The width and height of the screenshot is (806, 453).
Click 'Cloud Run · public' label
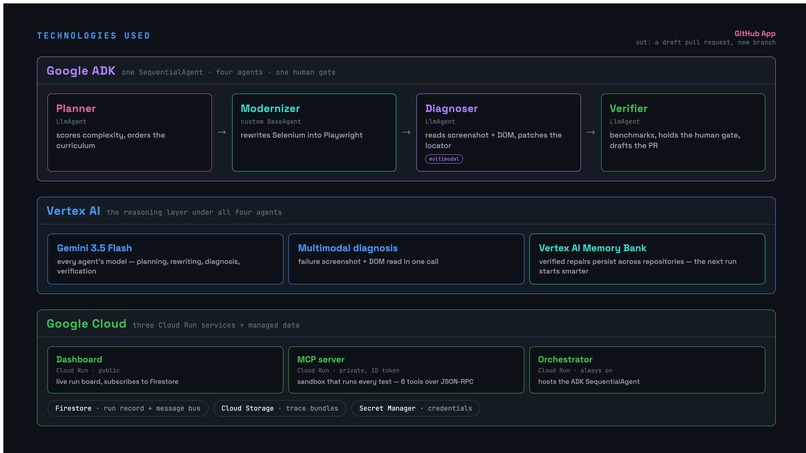88,370
